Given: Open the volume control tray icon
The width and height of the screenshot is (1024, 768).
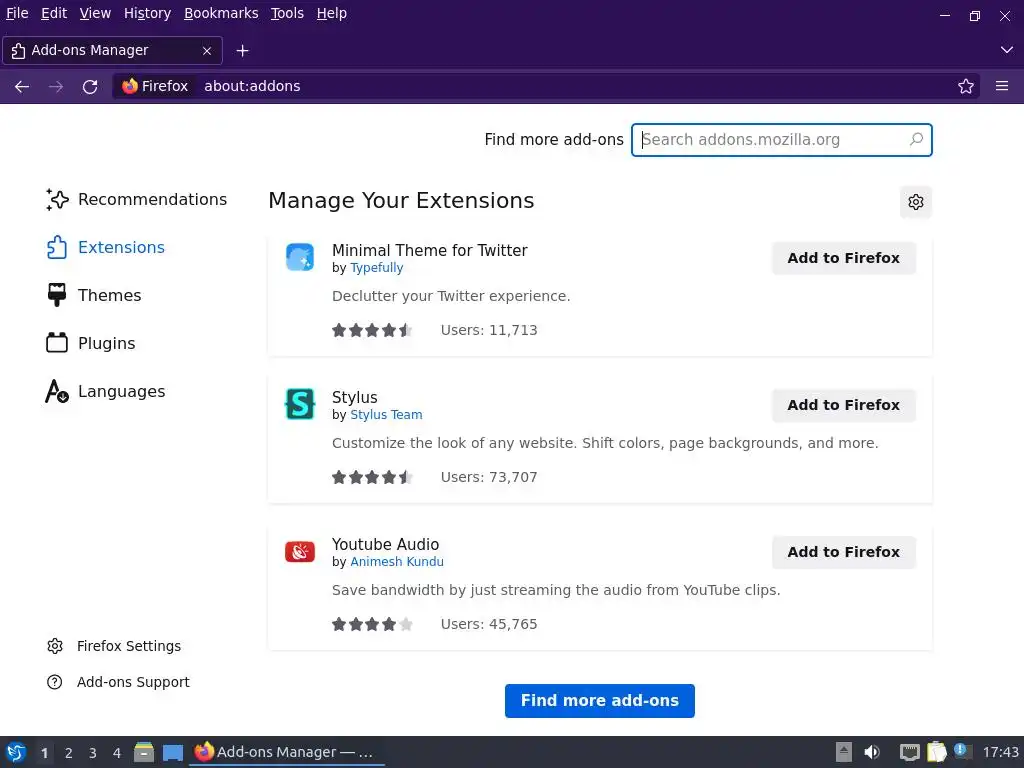Looking at the screenshot, I should pyautogui.click(x=872, y=752).
